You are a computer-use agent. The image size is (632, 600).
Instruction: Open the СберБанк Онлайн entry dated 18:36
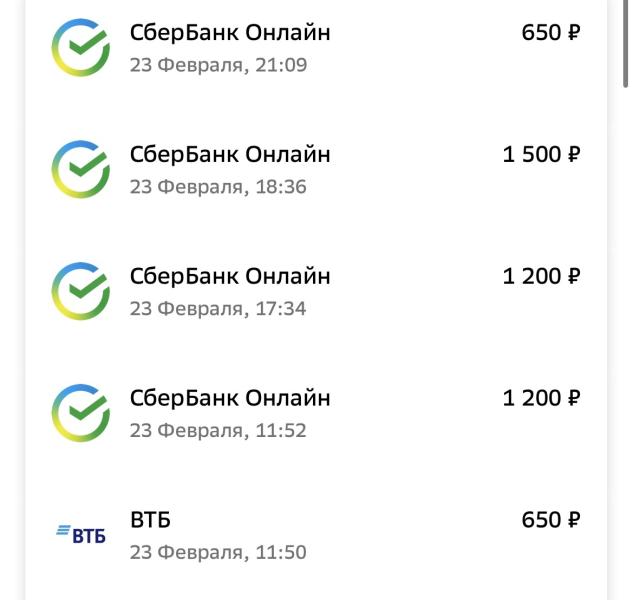[x=230, y=154]
